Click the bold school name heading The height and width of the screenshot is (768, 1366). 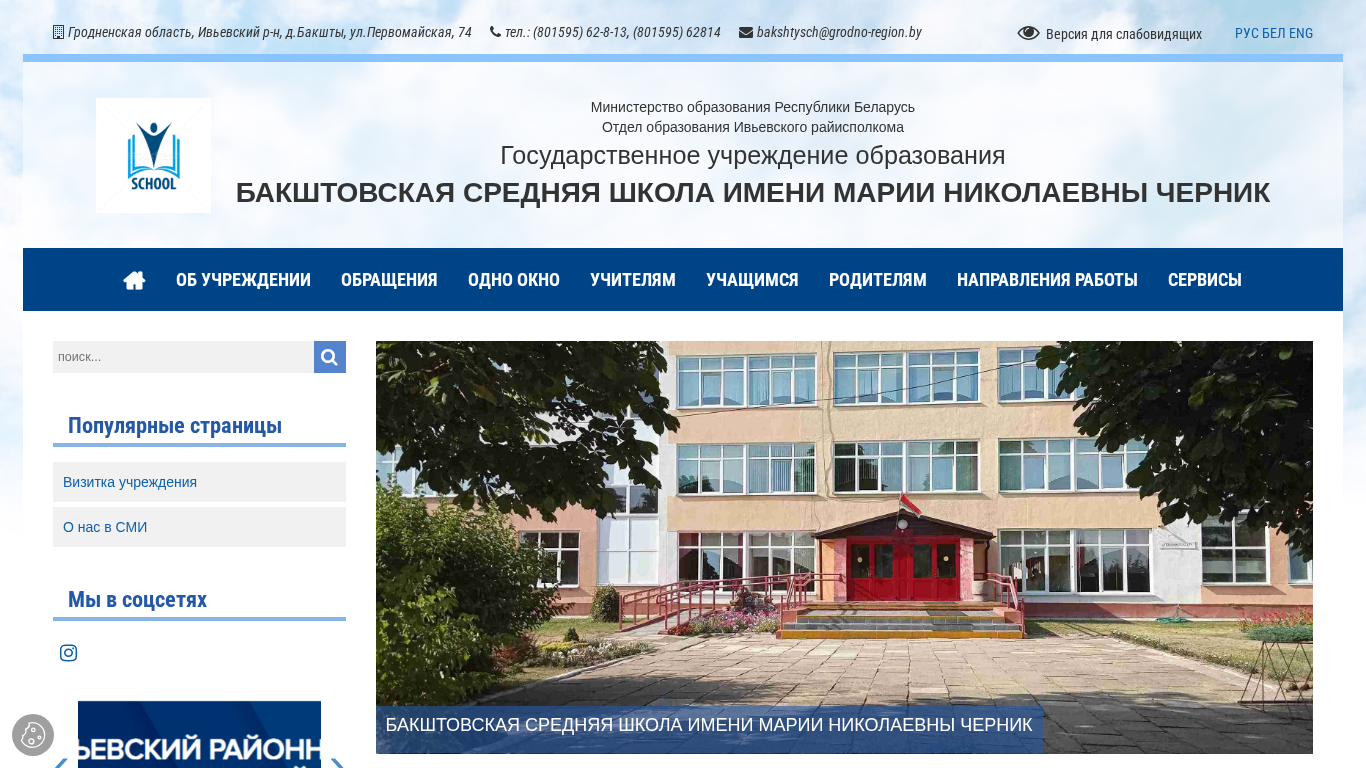753,192
